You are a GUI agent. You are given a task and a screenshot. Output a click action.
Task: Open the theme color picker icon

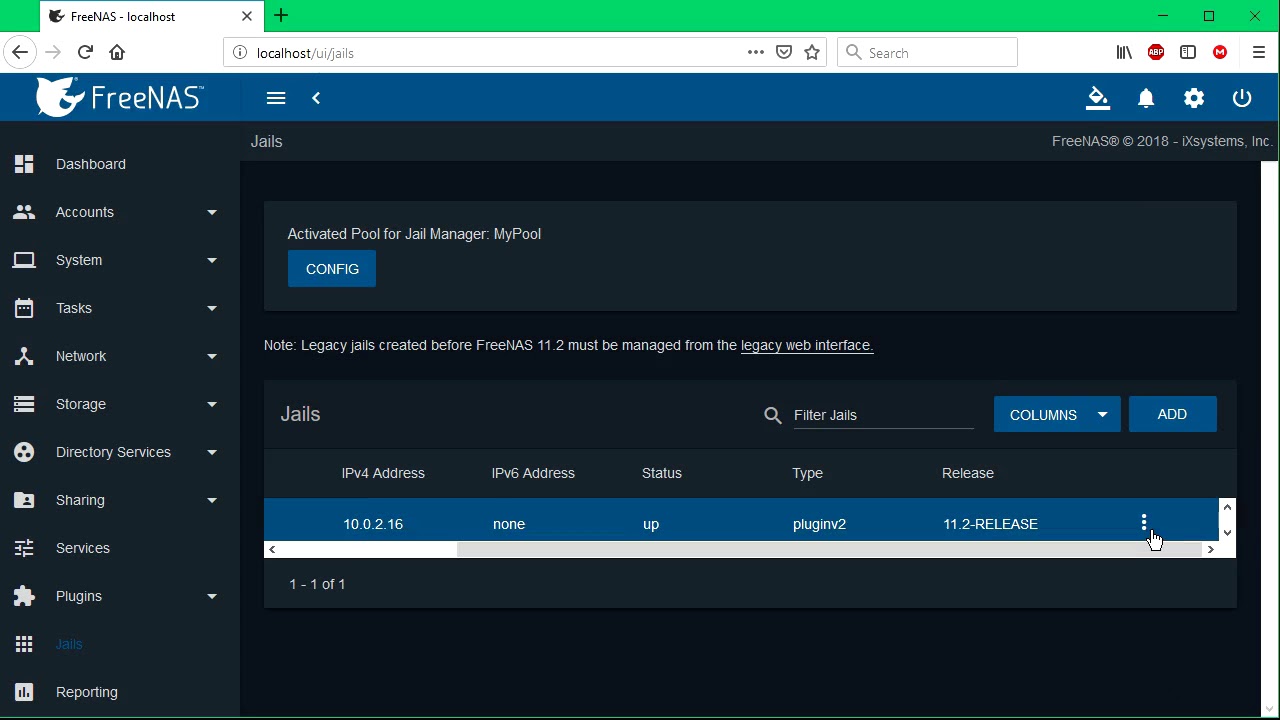pos(1098,98)
